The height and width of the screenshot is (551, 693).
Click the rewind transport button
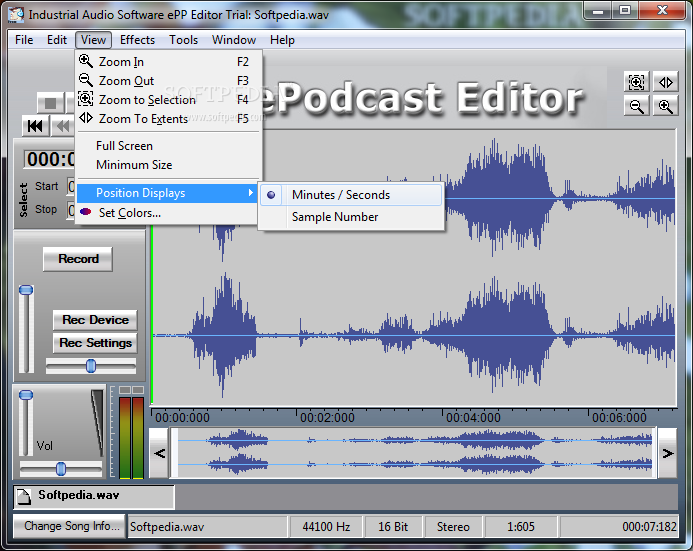click(x=63, y=127)
